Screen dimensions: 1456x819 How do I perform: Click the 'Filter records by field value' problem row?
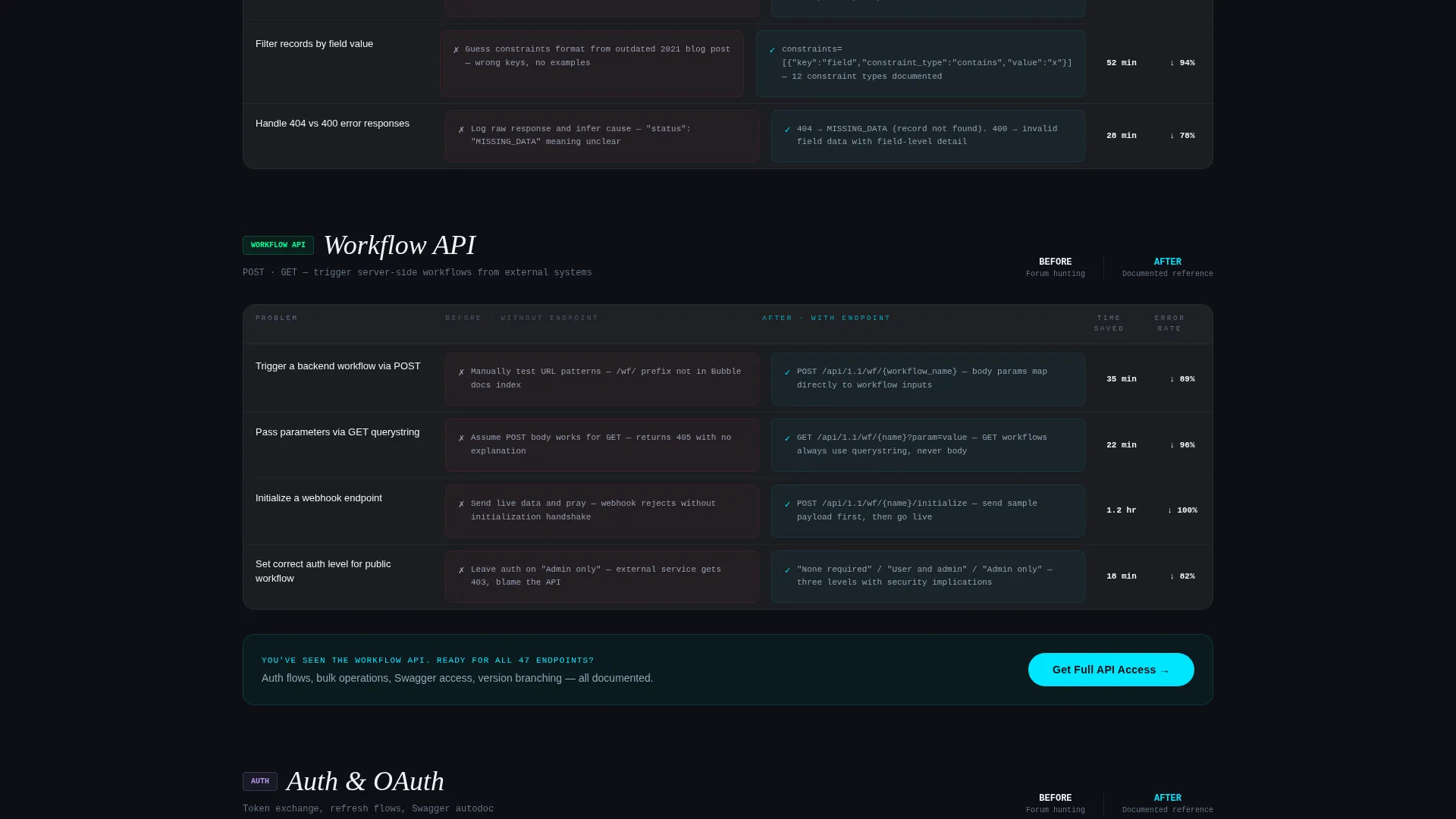728,64
